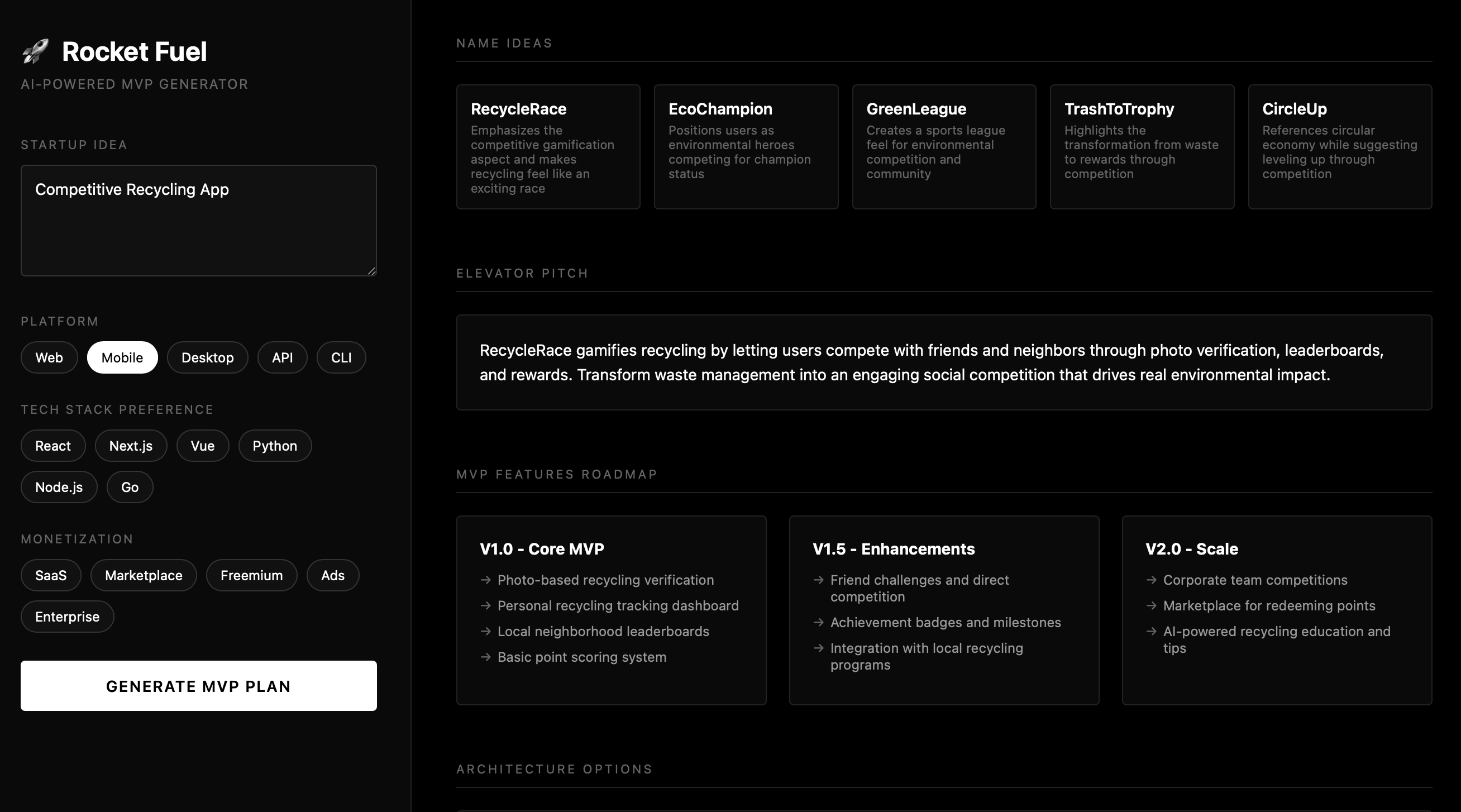The height and width of the screenshot is (812, 1461).
Task: Select the Web platform option
Action: [x=48, y=357]
